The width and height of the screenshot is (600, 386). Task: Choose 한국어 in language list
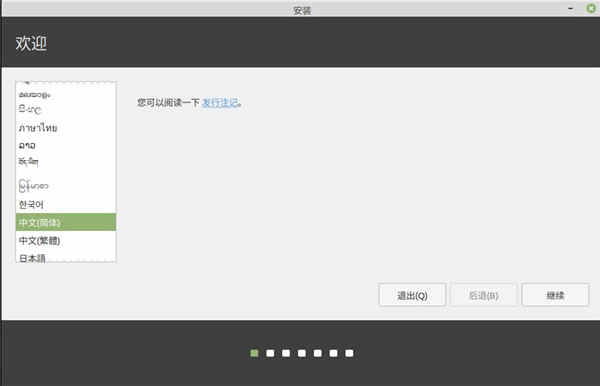[x=65, y=204]
